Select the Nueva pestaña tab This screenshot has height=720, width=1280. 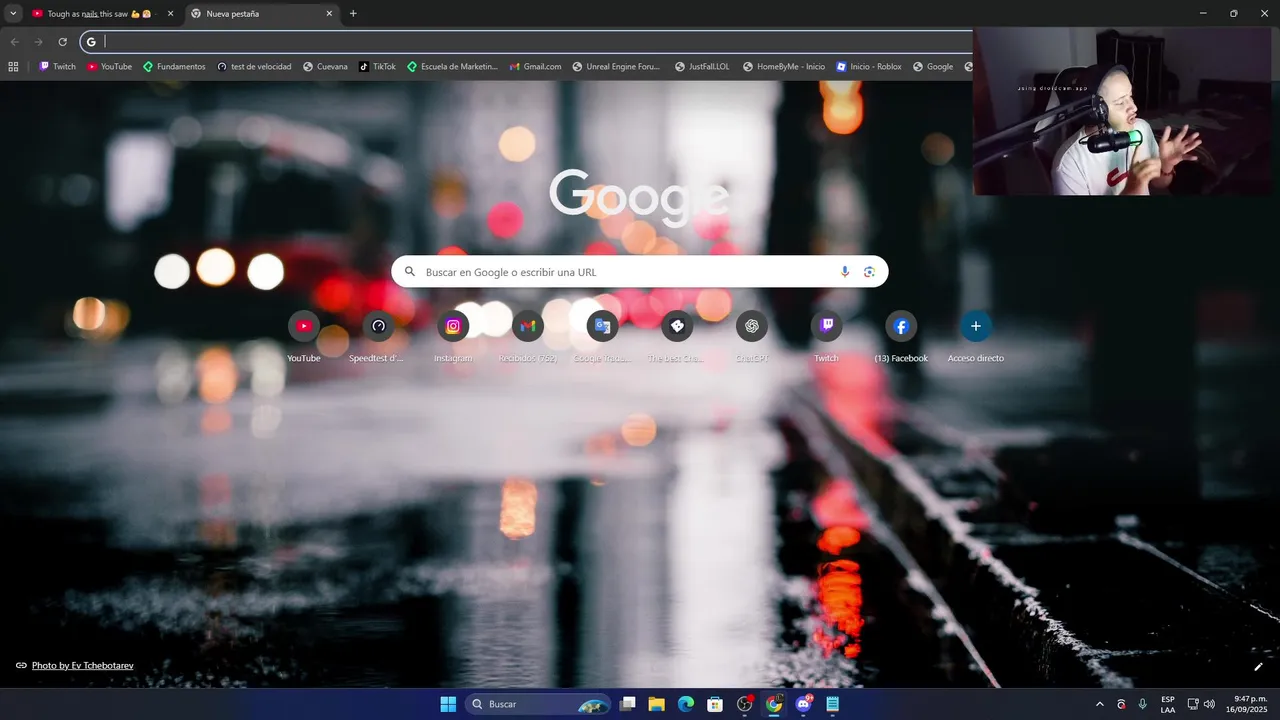pyautogui.click(x=262, y=14)
